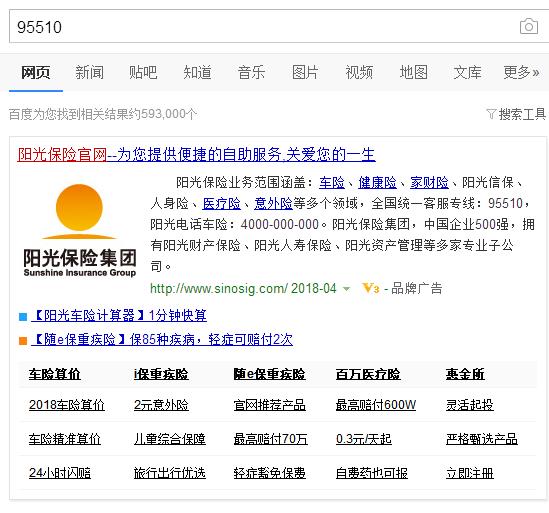Open the 最高赔付70万 link
The height and width of the screenshot is (513, 549).
click(271, 439)
